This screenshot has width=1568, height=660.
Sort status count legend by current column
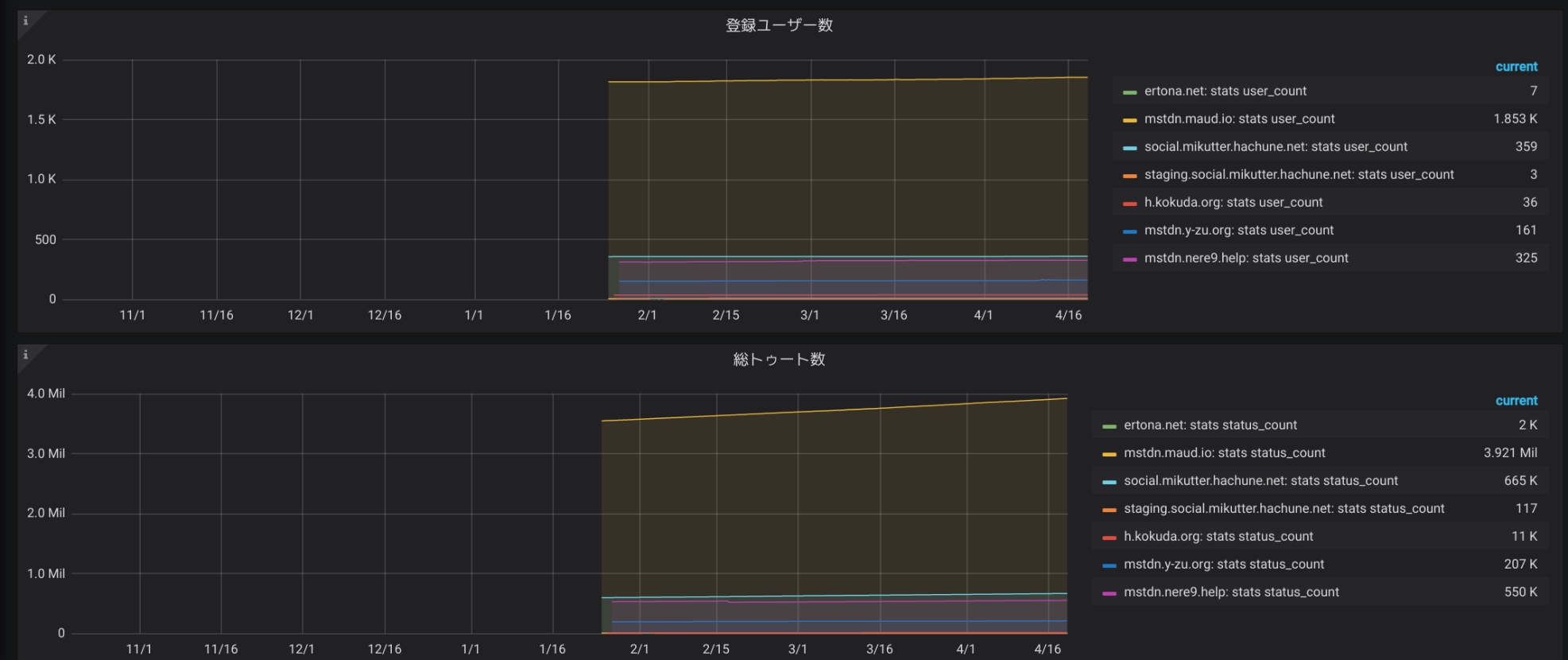1516,401
